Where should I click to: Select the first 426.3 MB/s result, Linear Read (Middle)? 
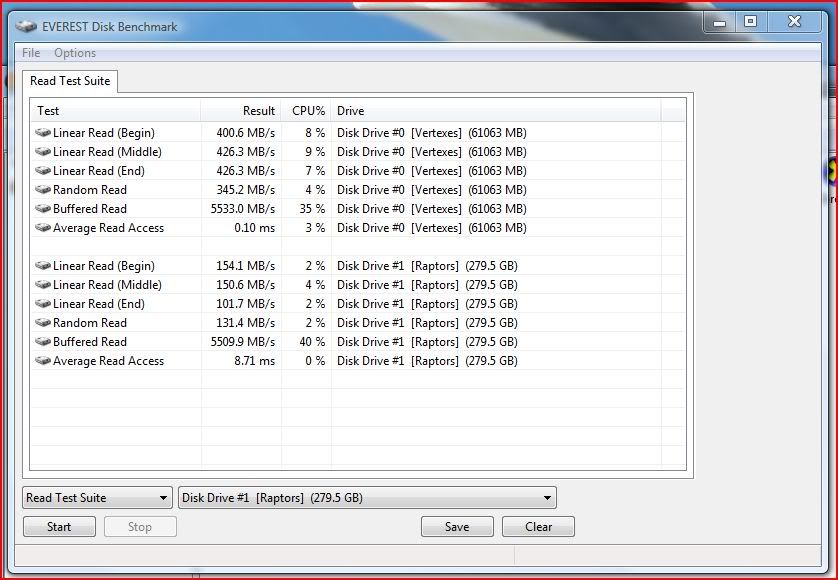pos(246,152)
